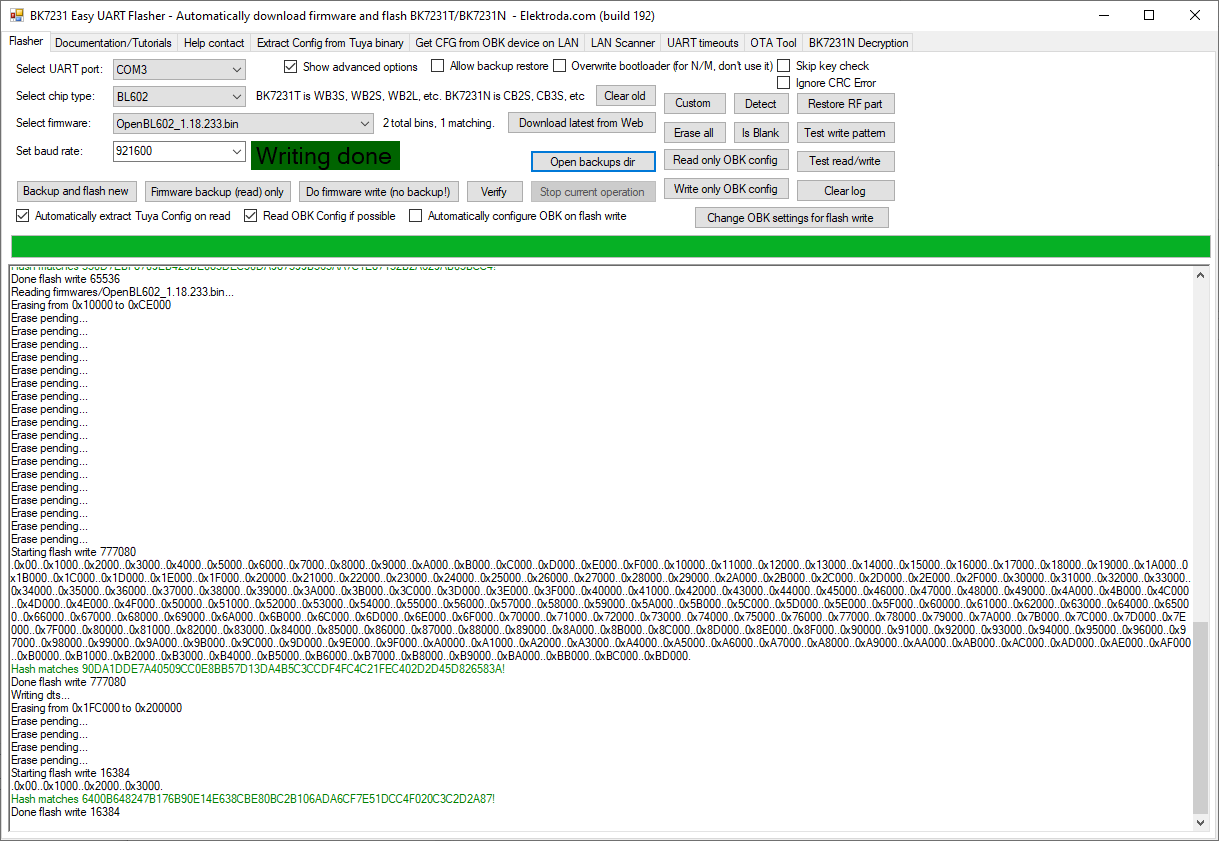Switch to the LAN Scanner tab

tap(623, 43)
